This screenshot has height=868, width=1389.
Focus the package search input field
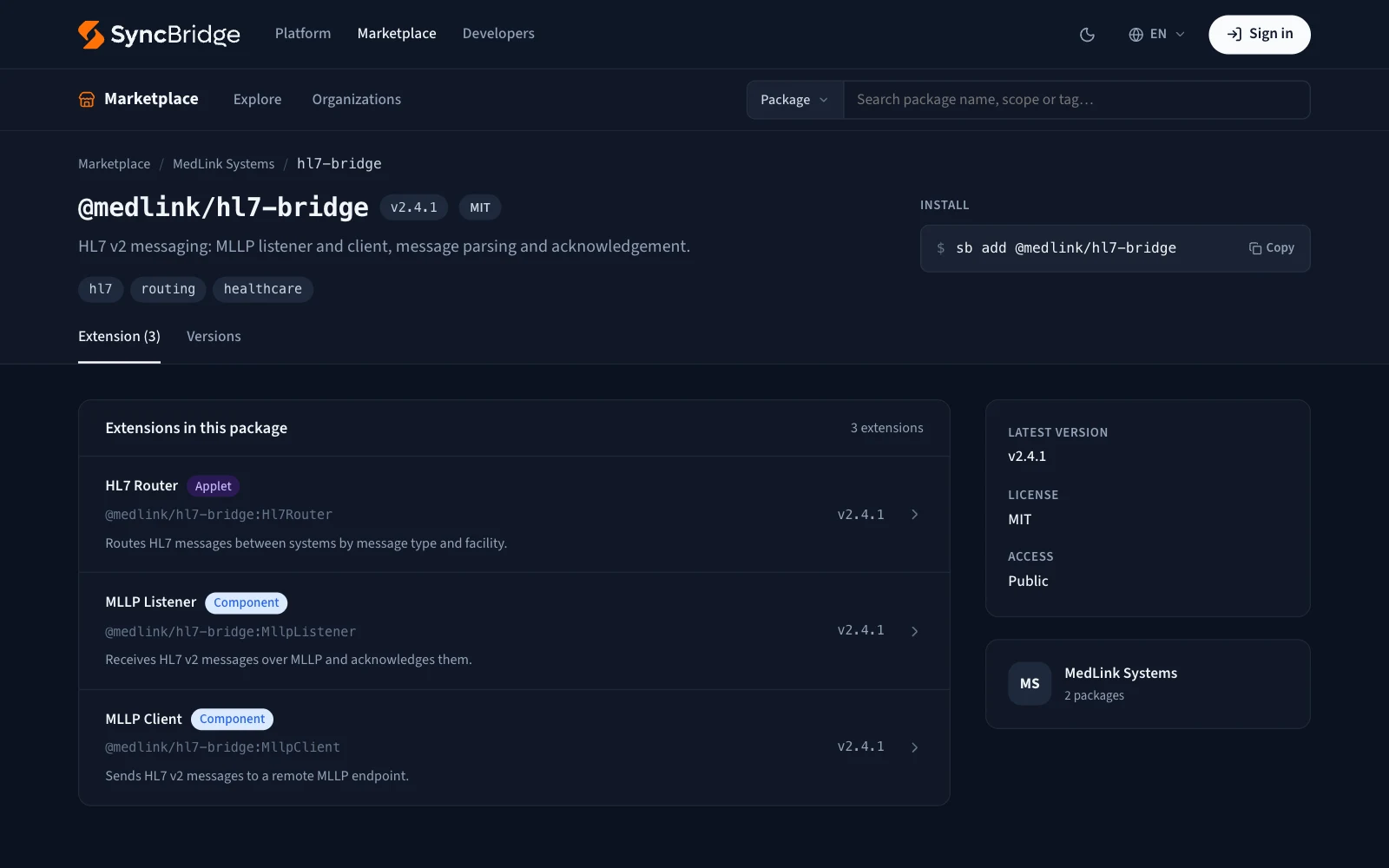pos(1076,100)
